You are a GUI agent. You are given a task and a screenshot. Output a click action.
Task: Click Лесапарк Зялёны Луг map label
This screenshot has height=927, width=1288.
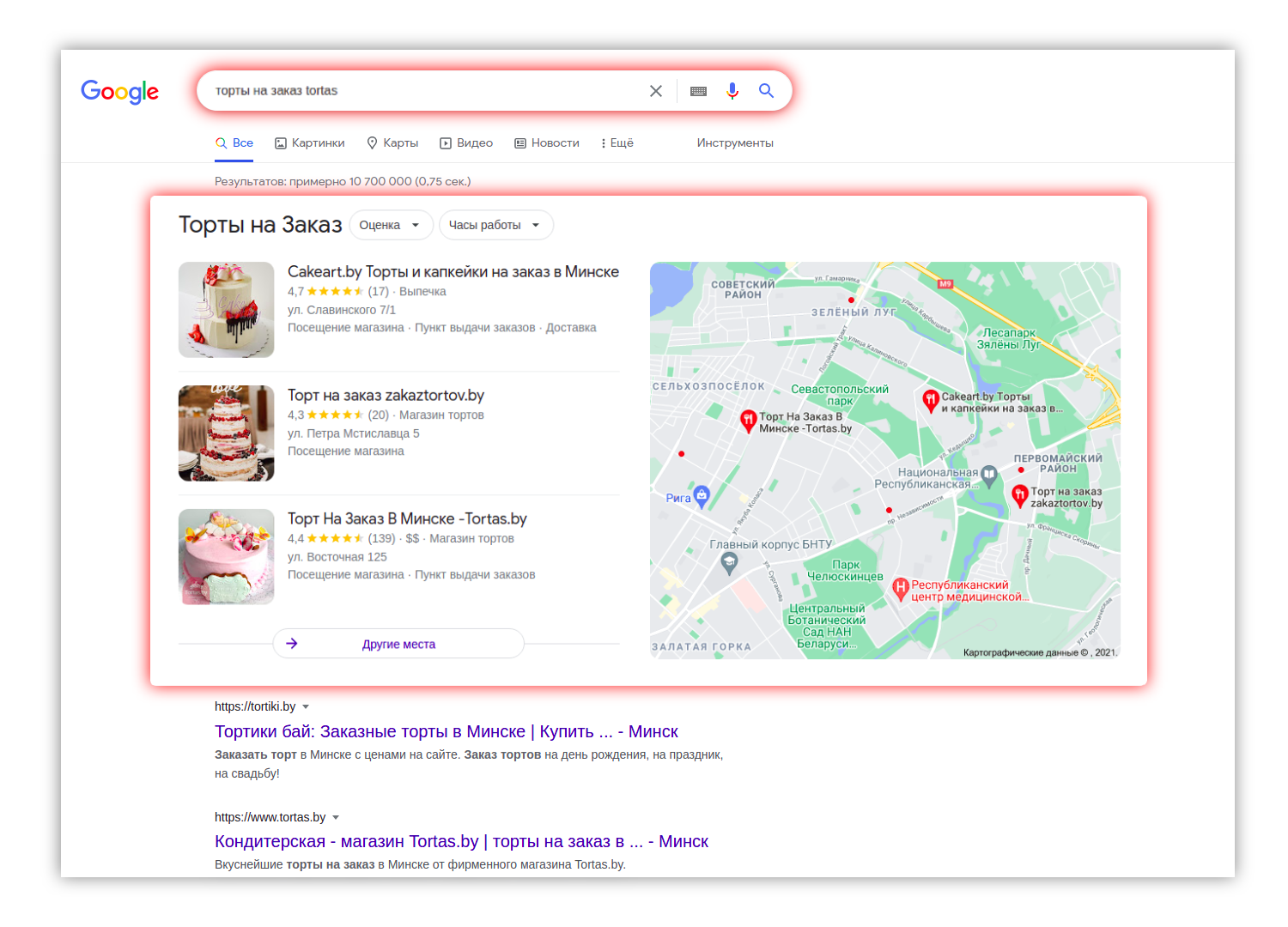coord(1009,339)
